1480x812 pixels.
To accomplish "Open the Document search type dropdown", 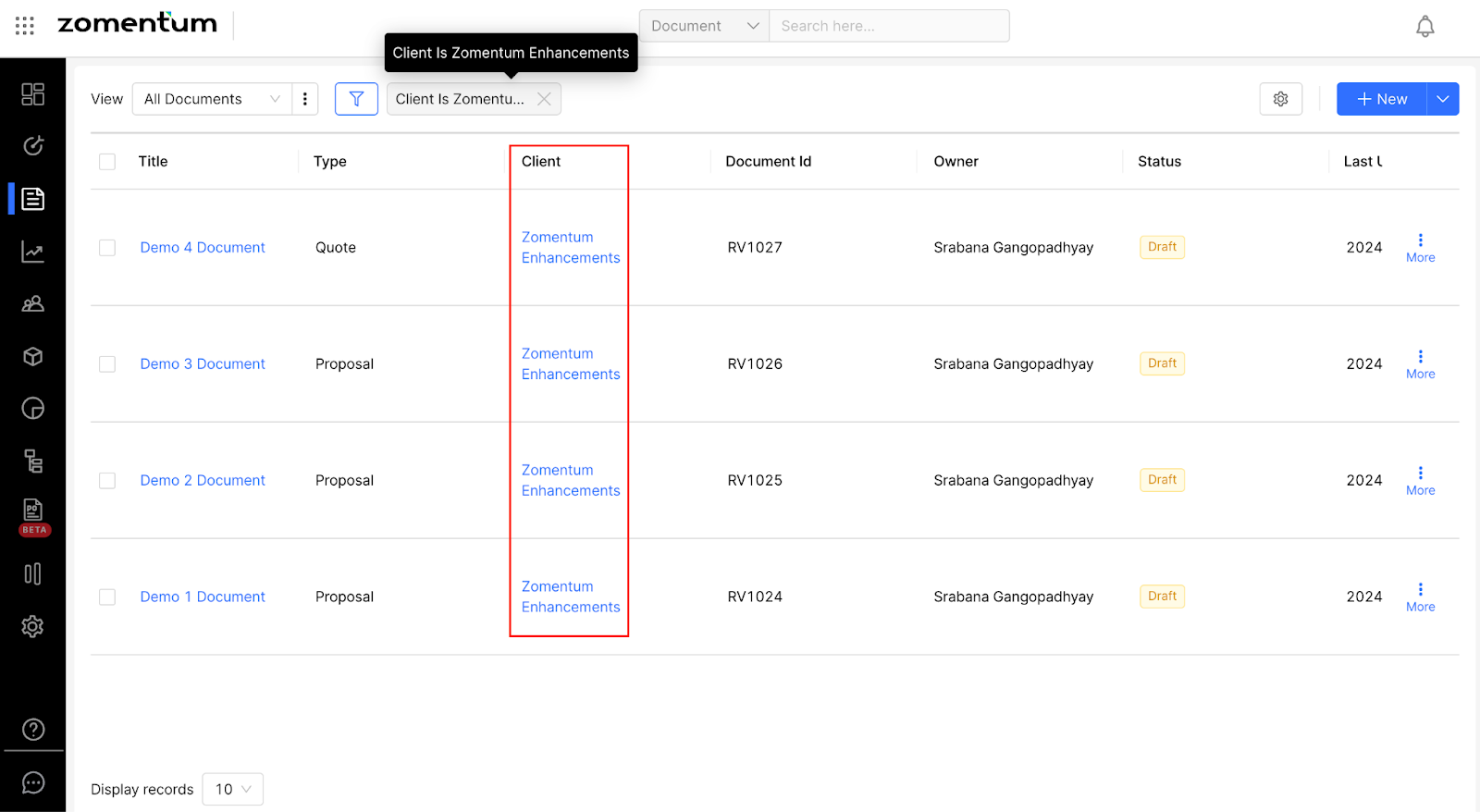I will (x=704, y=26).
